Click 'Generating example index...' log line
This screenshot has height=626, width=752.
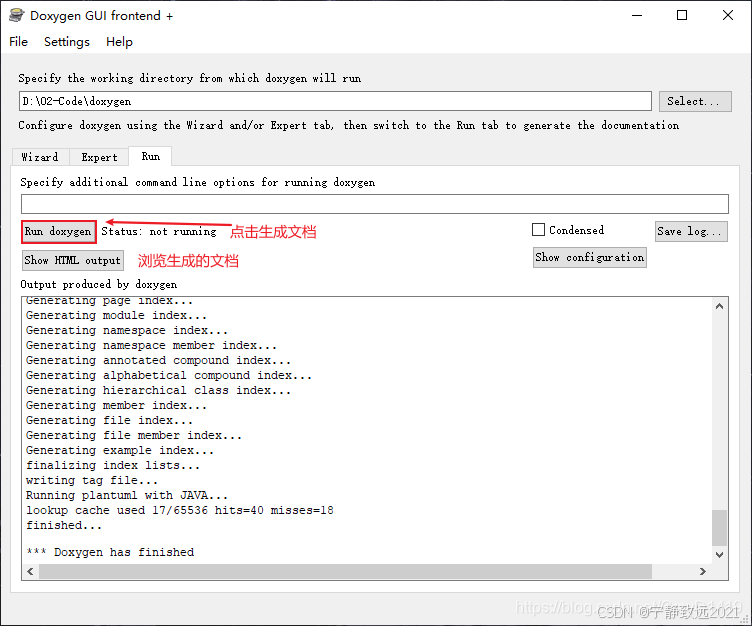tap(120, 450)
